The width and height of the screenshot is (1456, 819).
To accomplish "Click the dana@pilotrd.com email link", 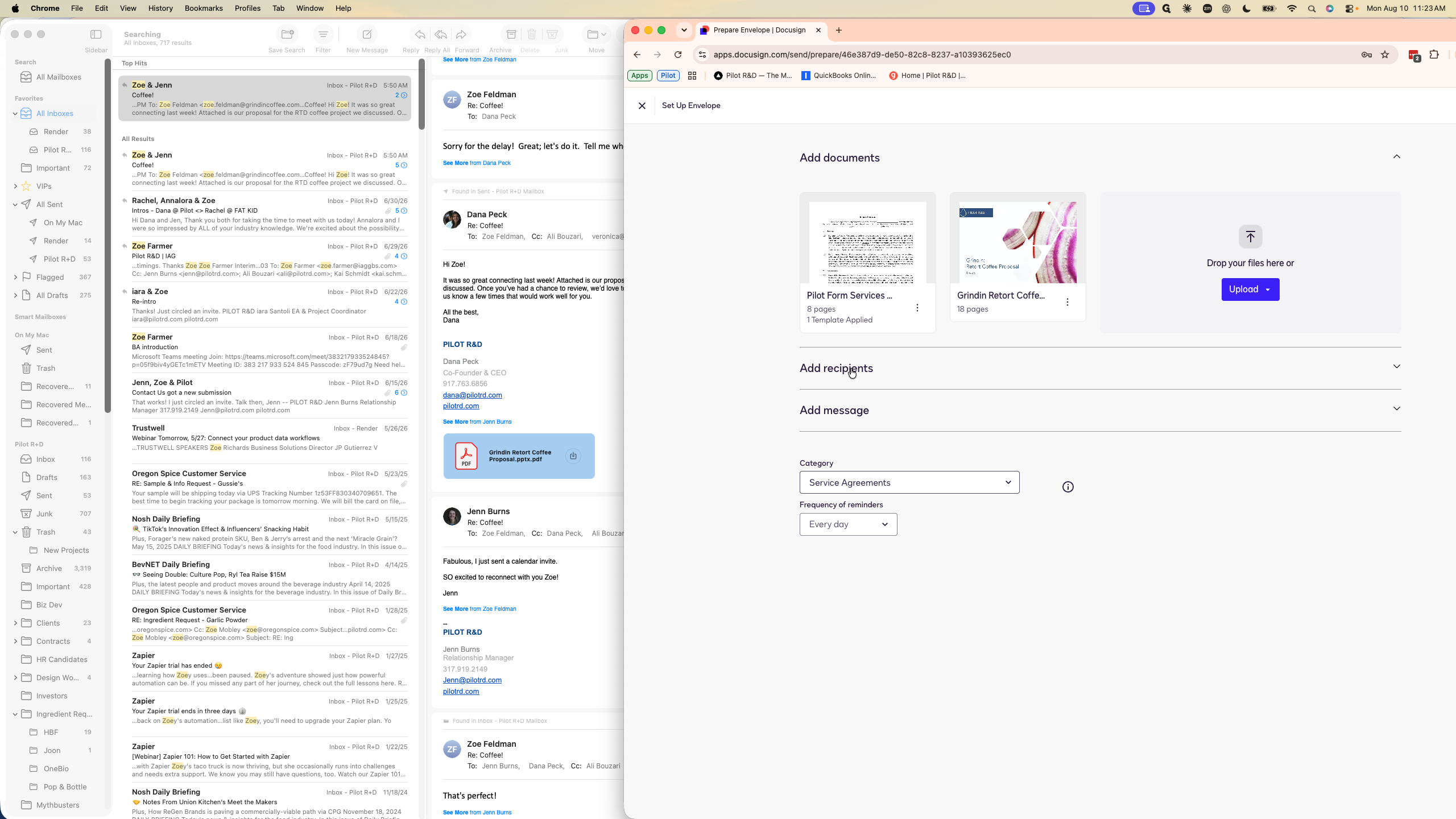I will click(x=472, y=395).
